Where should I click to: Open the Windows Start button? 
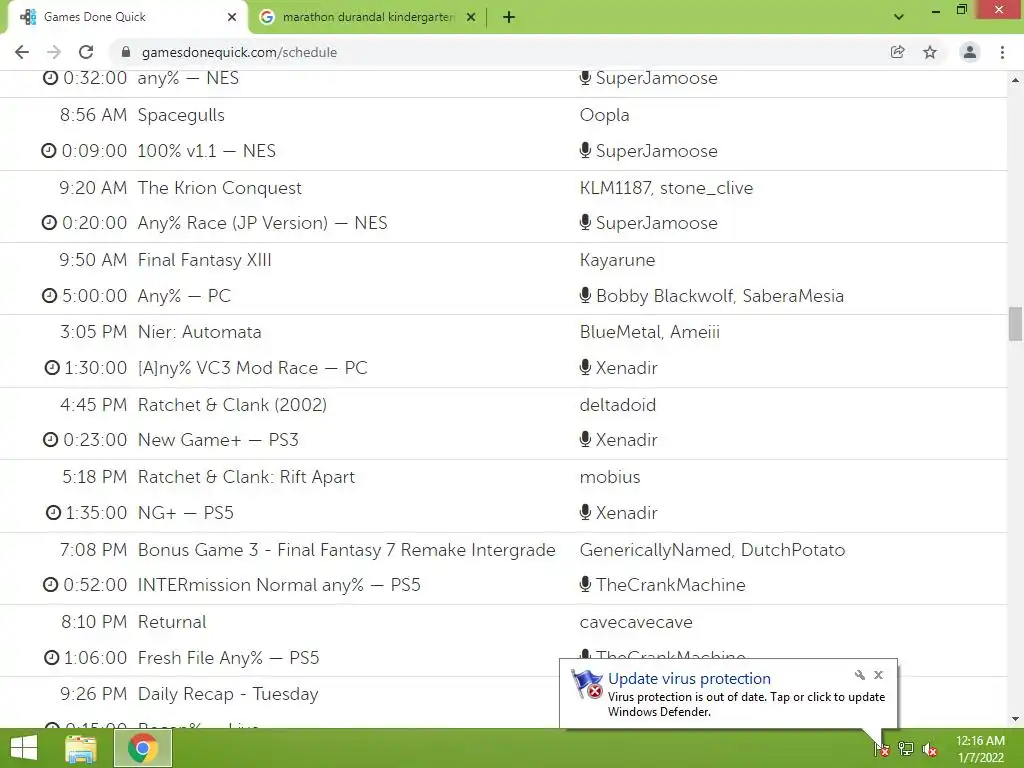pyautogui.click(x=24, y=748)
